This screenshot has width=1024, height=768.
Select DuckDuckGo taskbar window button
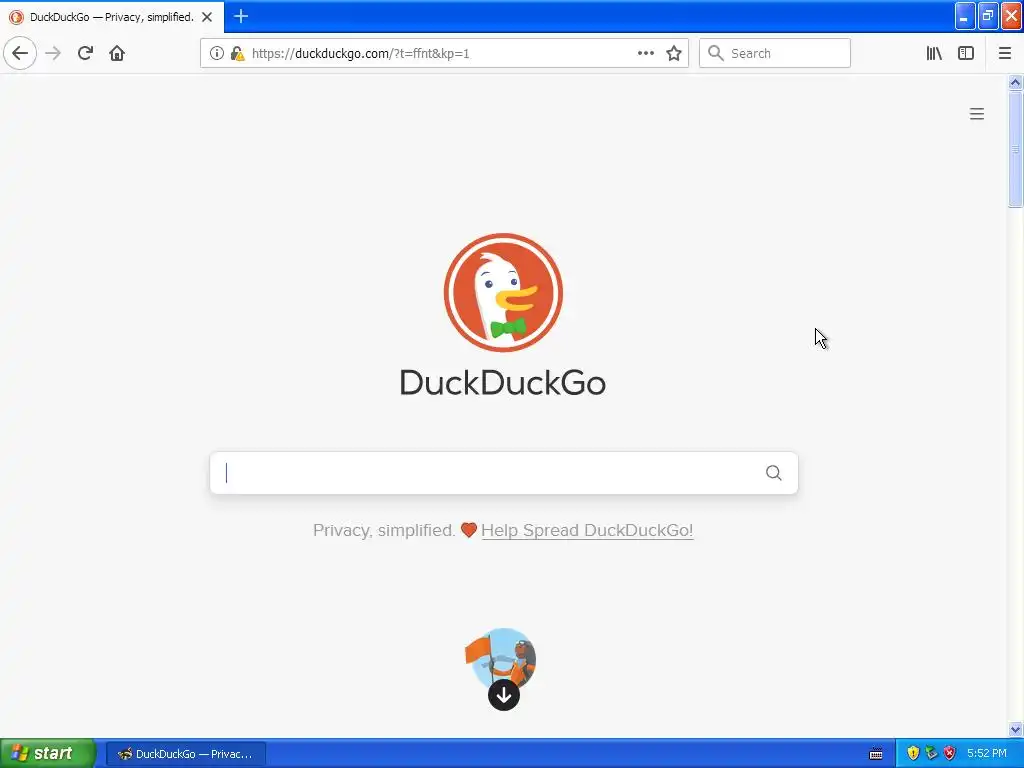pos(186,754)
